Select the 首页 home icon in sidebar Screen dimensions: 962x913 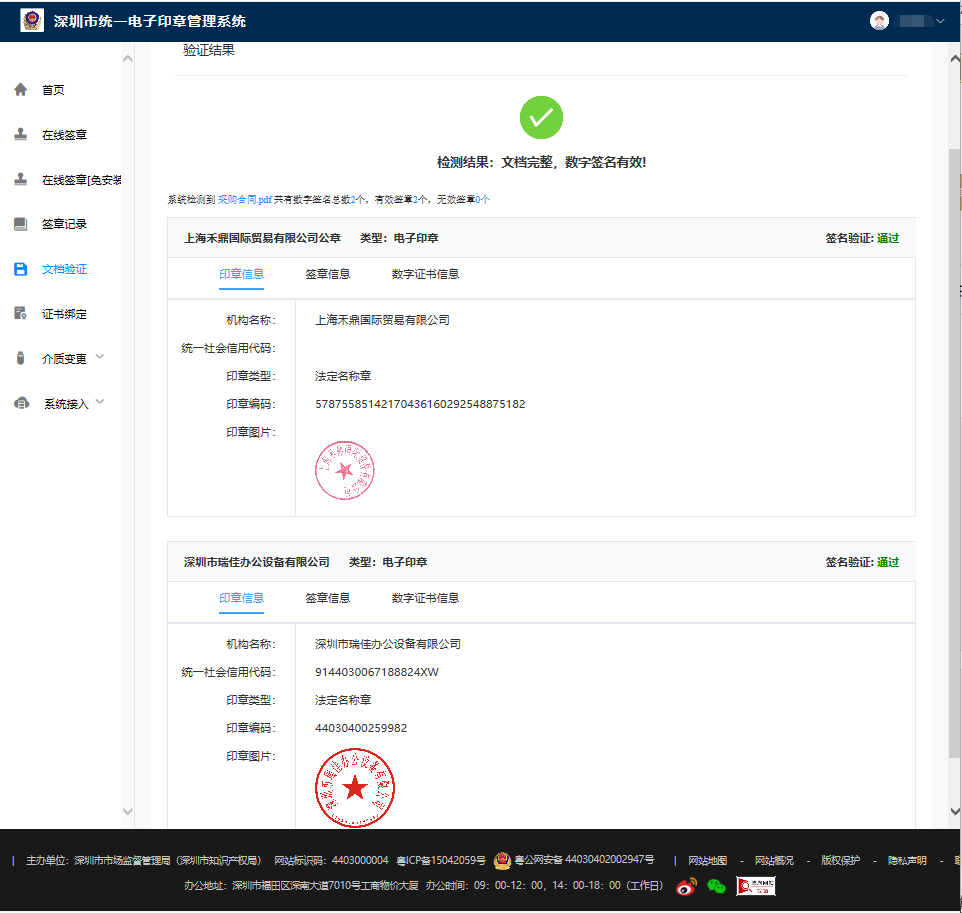click(x=20, y=89)
